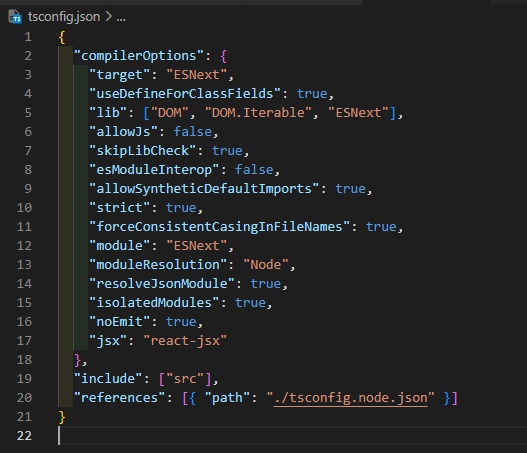Click the "references" key on line 20

[119, 398]
